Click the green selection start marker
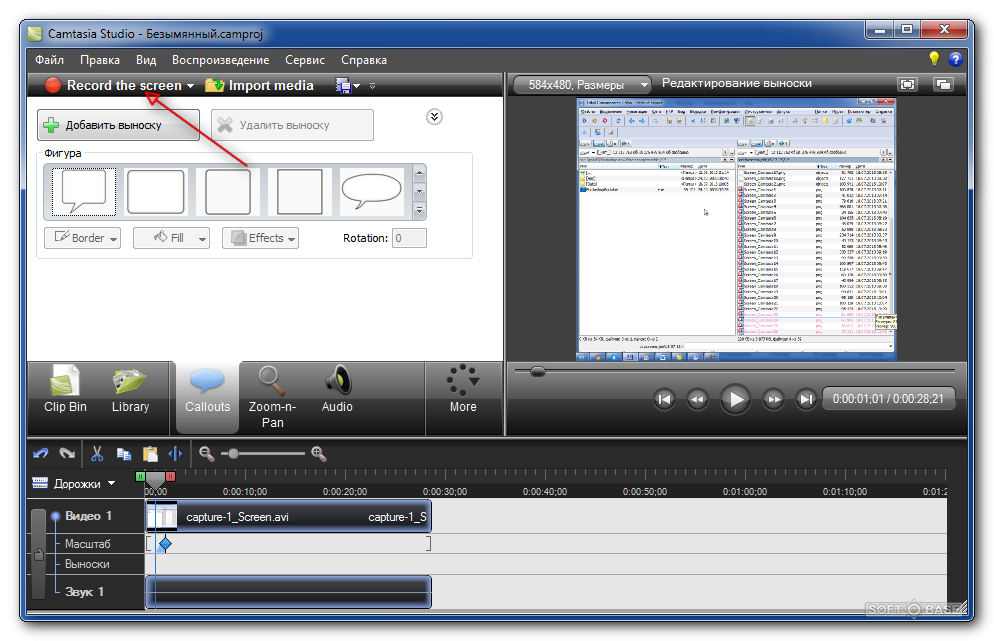 [140, 476]
